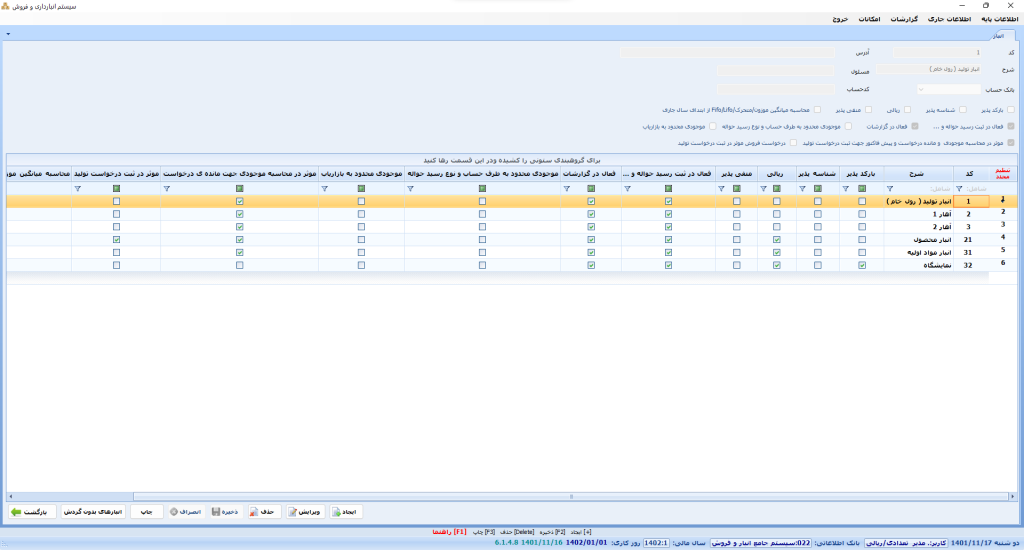This screenshot has width=1024, height=550.
Task: Open the گزارشات menu
Action: point(904,19)
